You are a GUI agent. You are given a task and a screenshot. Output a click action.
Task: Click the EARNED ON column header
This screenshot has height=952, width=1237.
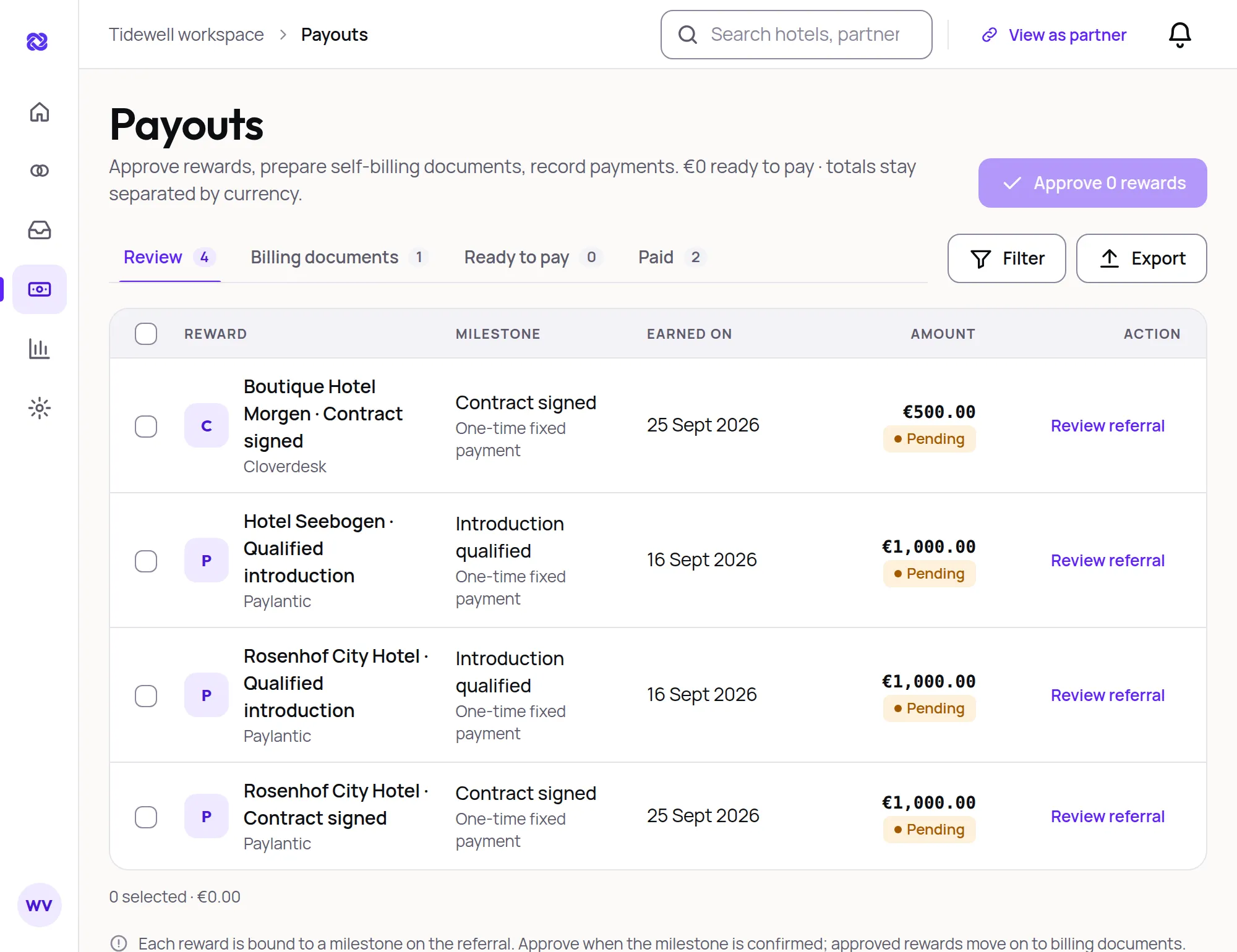click(x=689, y=334)
